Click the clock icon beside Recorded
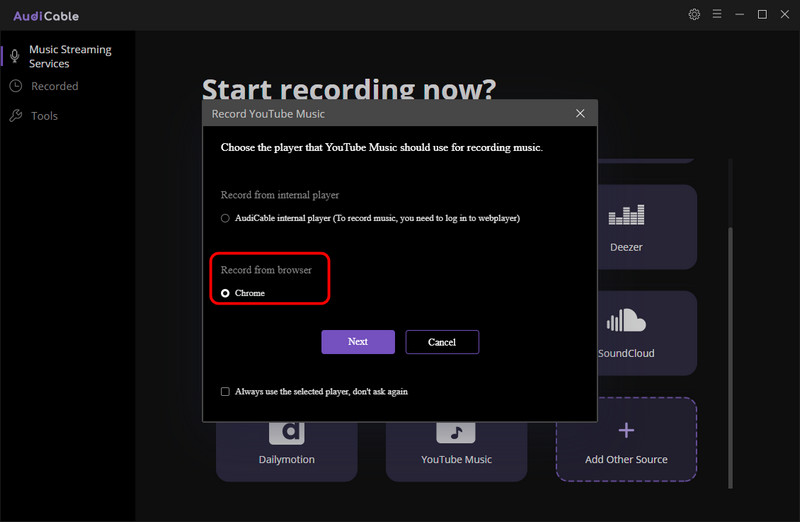The image size is (800, 522). point(16,86)
